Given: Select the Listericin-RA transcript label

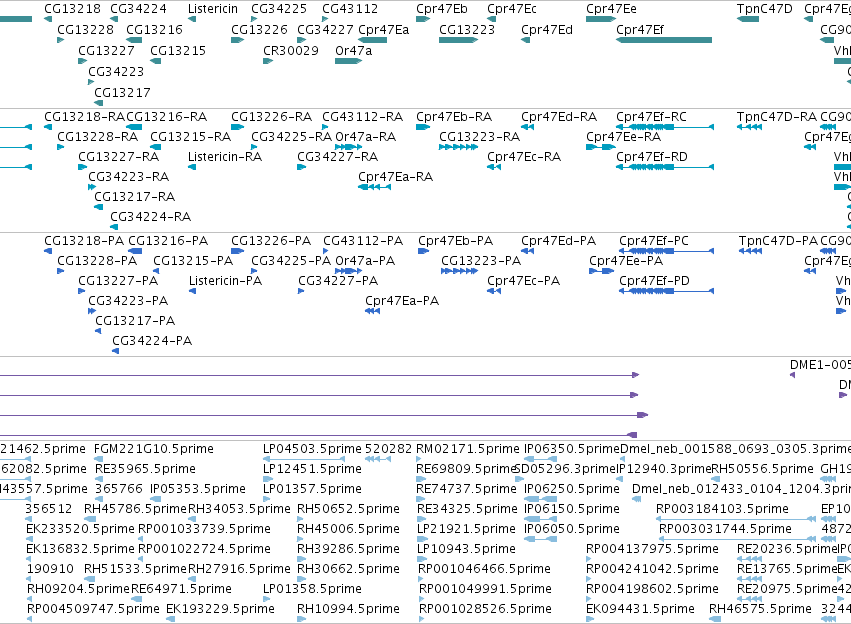Looking at the screenshot, I should coord(225,157).
